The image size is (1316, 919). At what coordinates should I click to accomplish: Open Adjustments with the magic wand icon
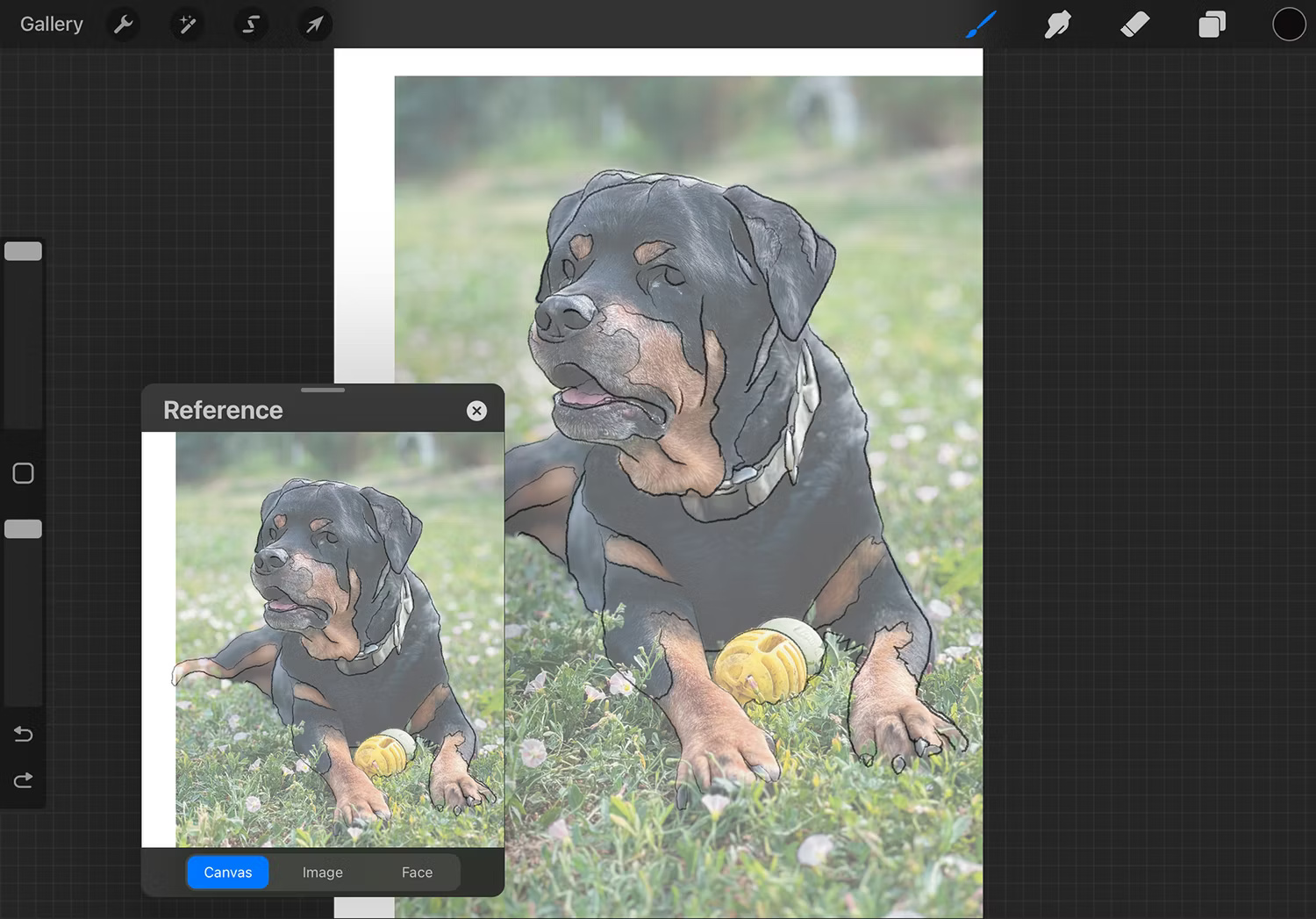point(187,24)
